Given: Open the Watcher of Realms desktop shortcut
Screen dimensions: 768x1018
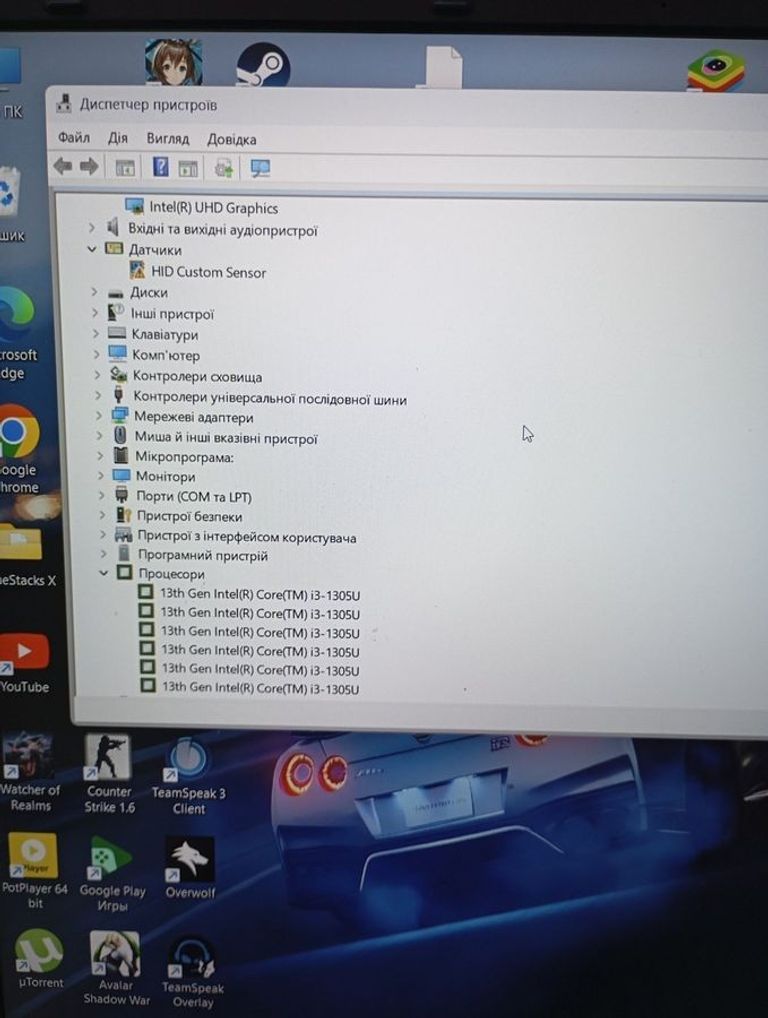Looking at the screenshot, I should click(29, 772).
